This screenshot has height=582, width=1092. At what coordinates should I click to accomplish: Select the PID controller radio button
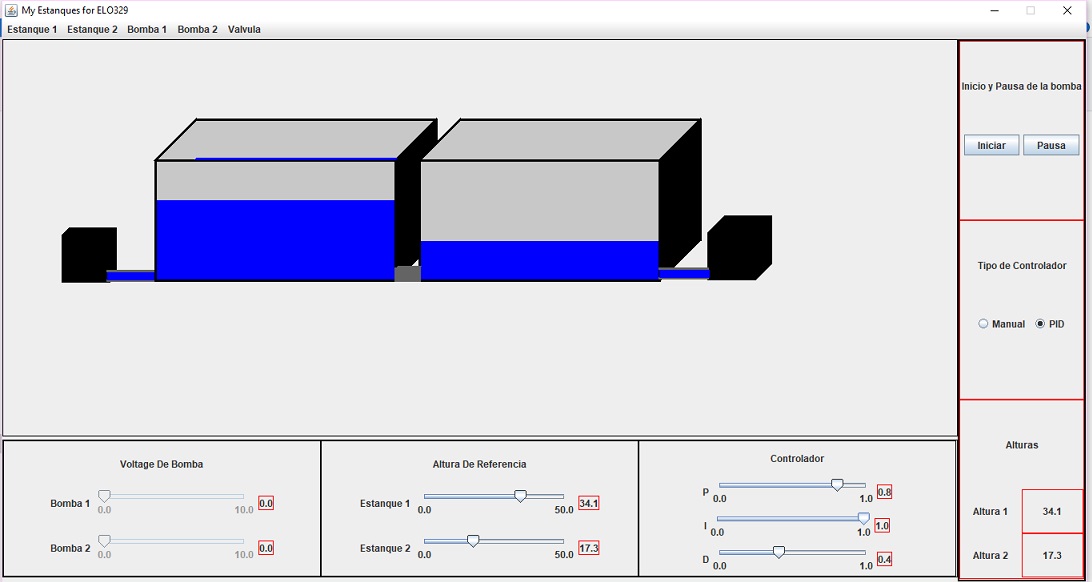click(1050, 324)
